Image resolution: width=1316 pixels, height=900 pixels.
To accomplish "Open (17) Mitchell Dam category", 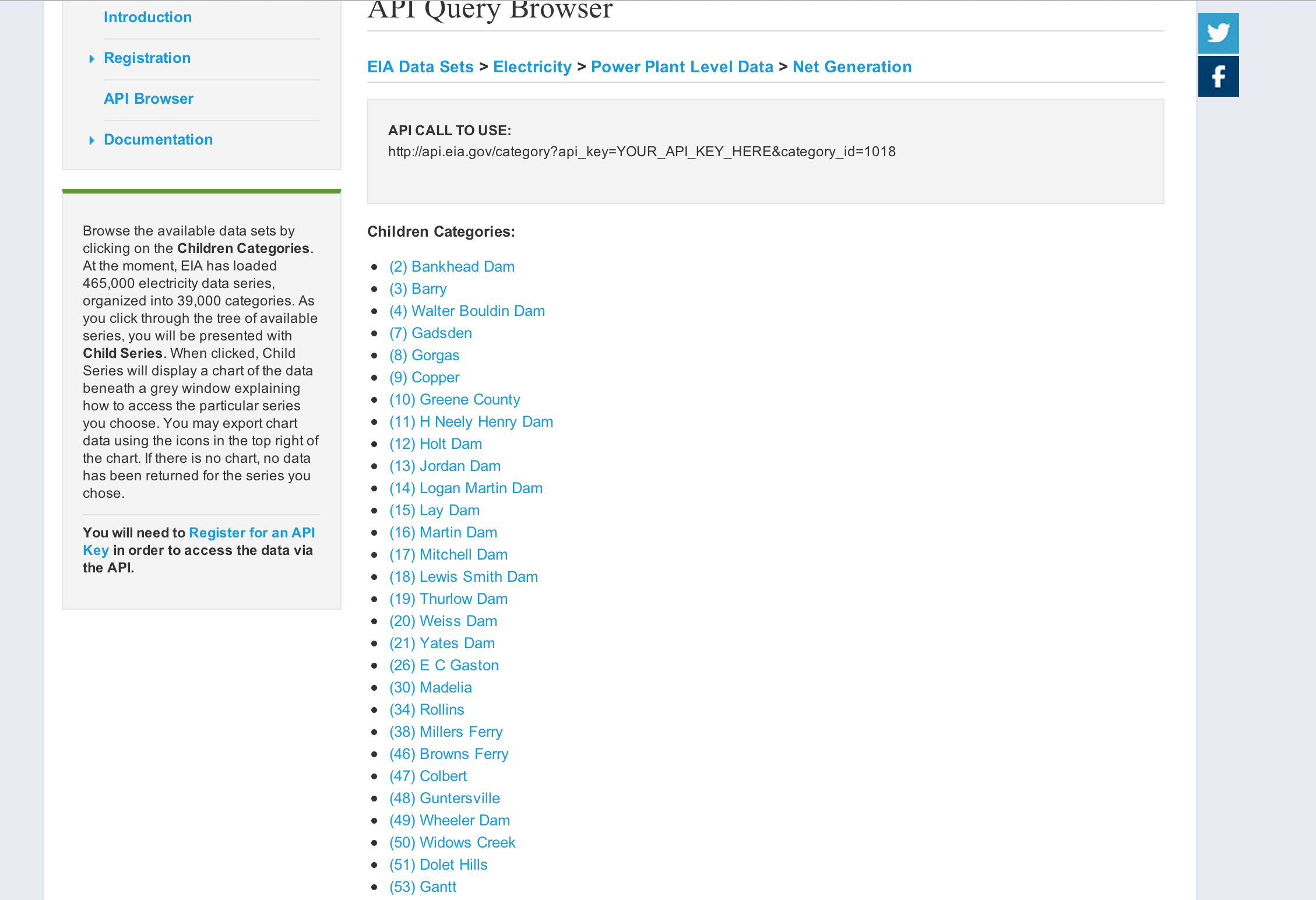I will 448,554.
